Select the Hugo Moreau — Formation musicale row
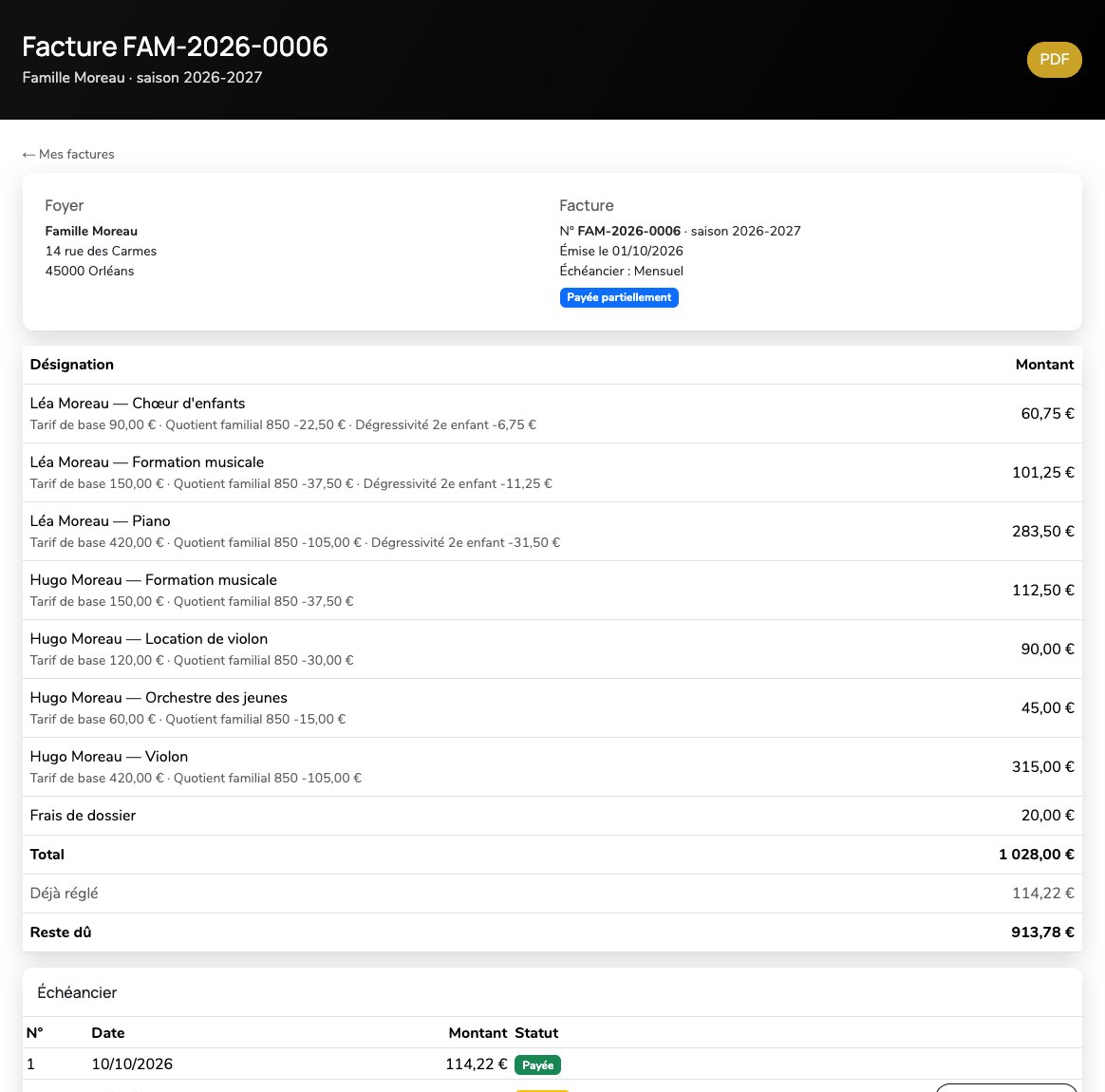Viewport: 1105px width, 1092px height. click(x=552, y=591)
